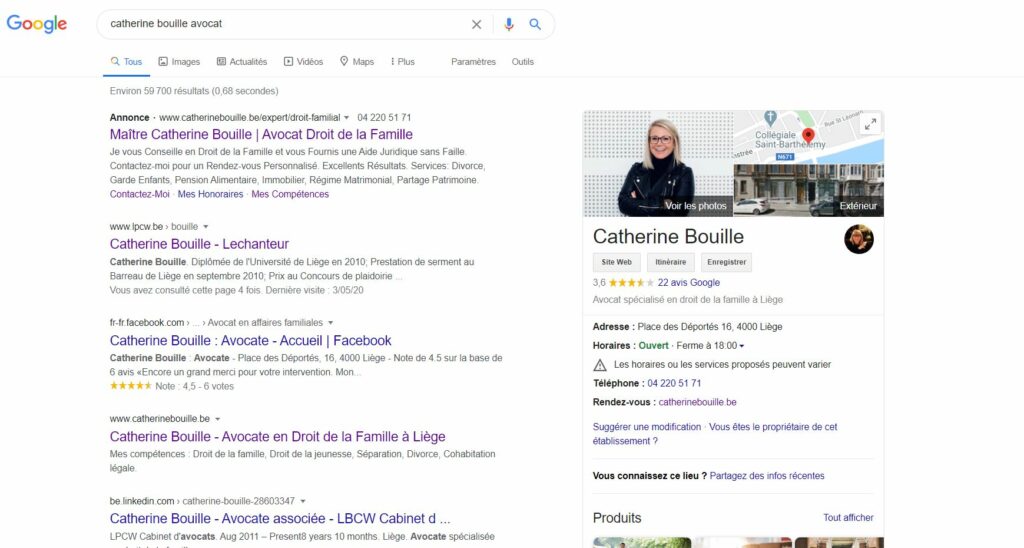Viewport: 1024px width, 548px height.
Task: Click the Google logo
Action: (37, 24)
